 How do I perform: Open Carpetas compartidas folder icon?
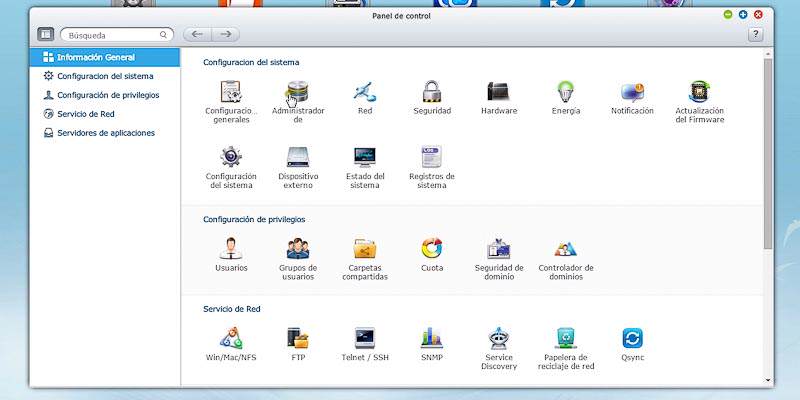pyautogui.click(x=365, y=248)
